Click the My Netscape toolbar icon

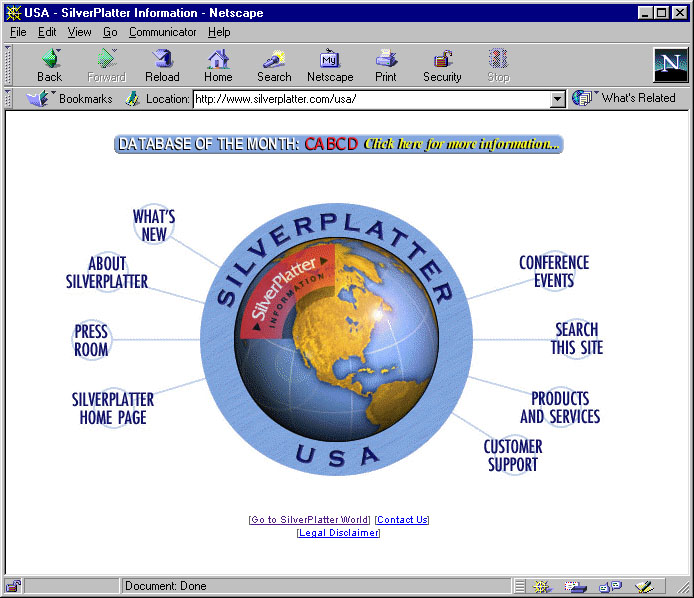[x=330, y=64]
